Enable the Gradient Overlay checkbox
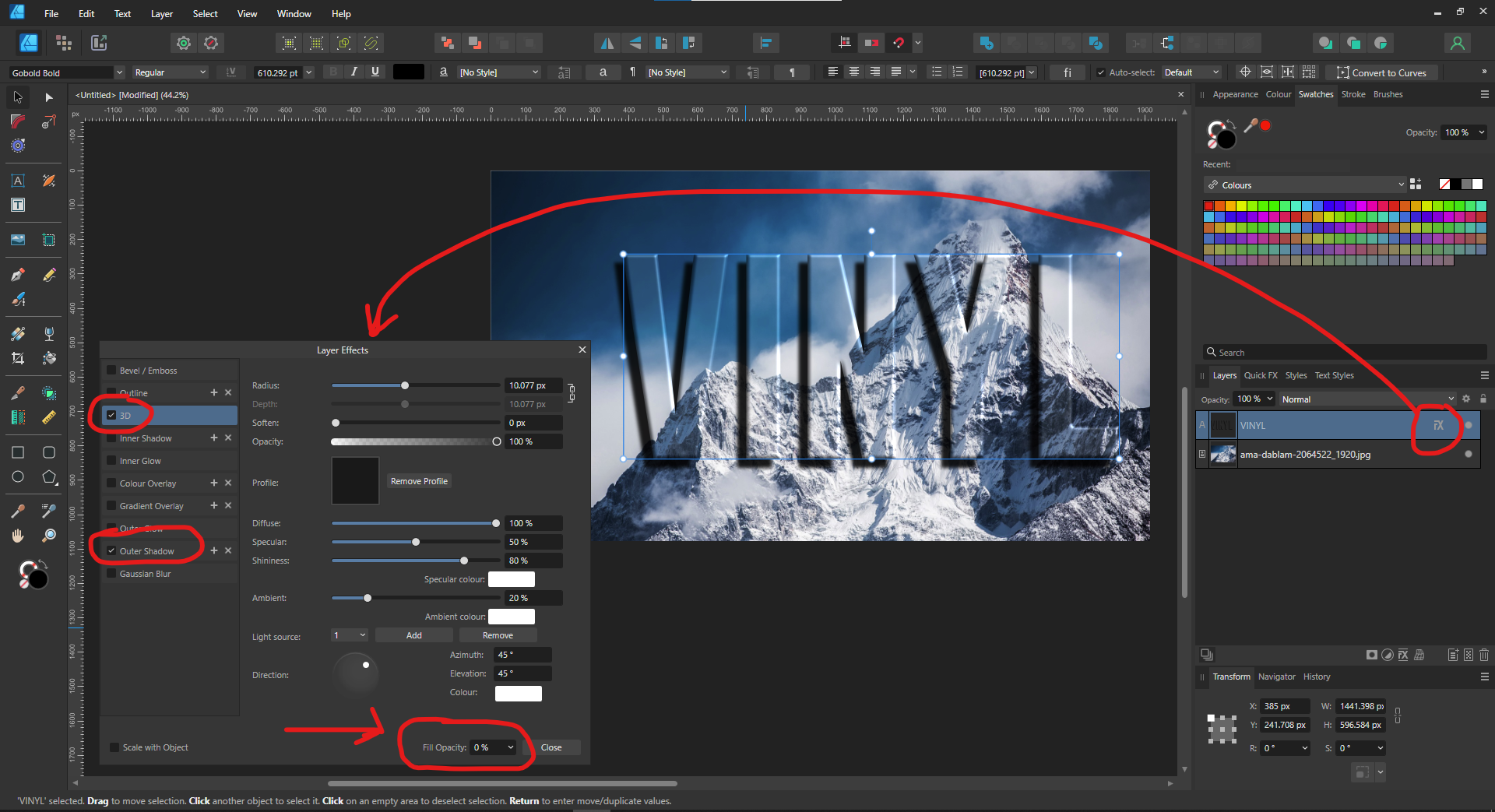1495x812 pixels. (111, 506)
